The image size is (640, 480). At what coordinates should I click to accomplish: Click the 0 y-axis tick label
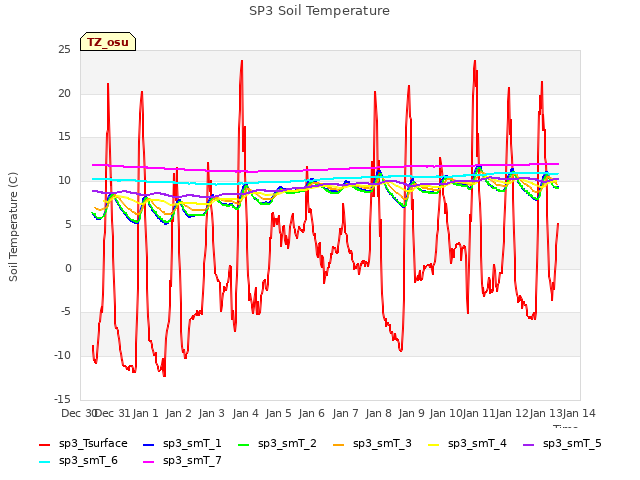[68, 269]
